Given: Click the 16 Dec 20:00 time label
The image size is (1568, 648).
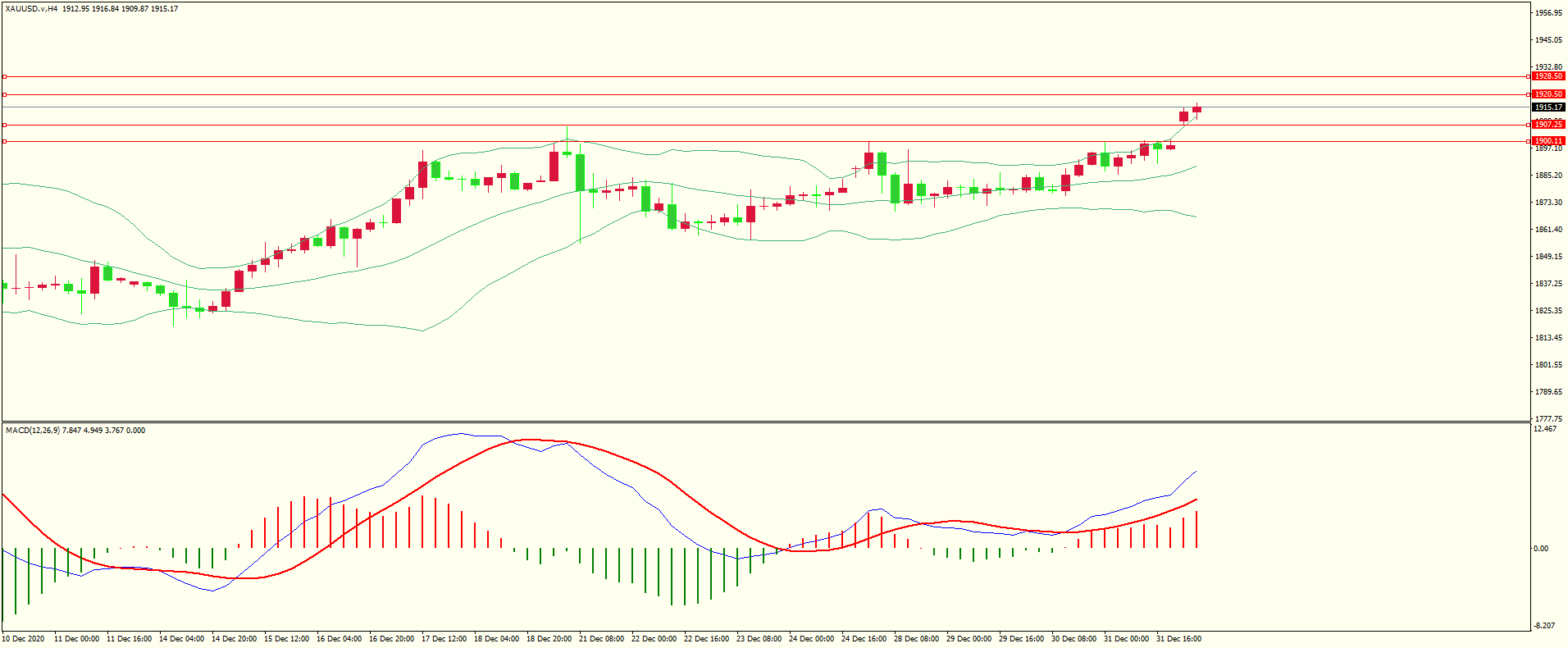Looking at the screenshot, I should pyautogui.click(x=391, y=639).
